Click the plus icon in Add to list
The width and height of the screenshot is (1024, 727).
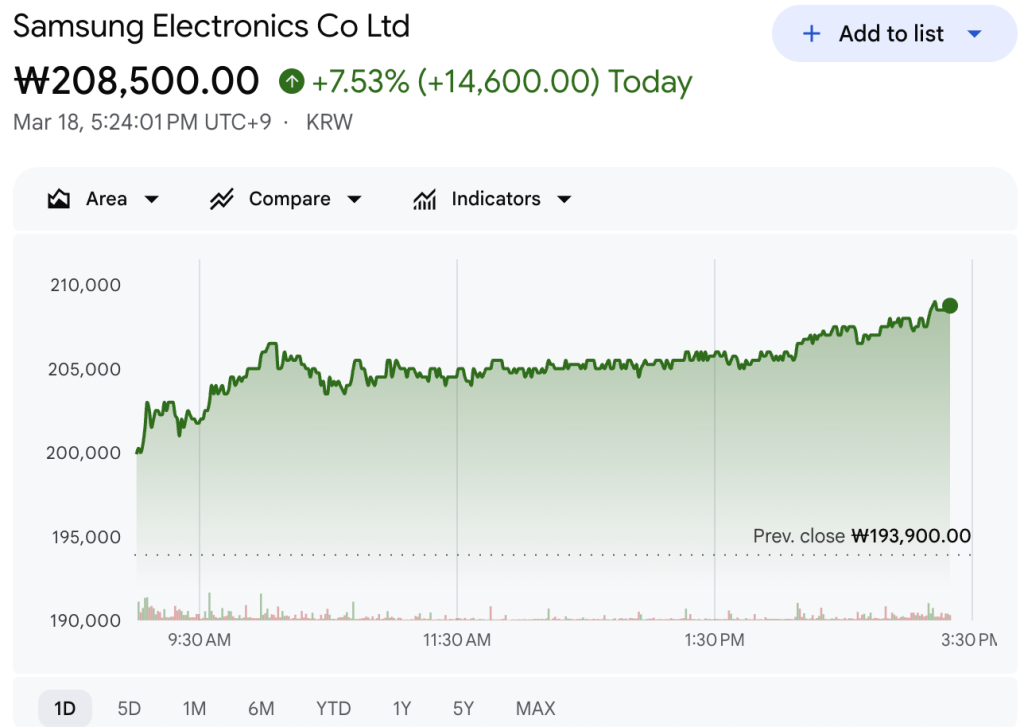812,34
